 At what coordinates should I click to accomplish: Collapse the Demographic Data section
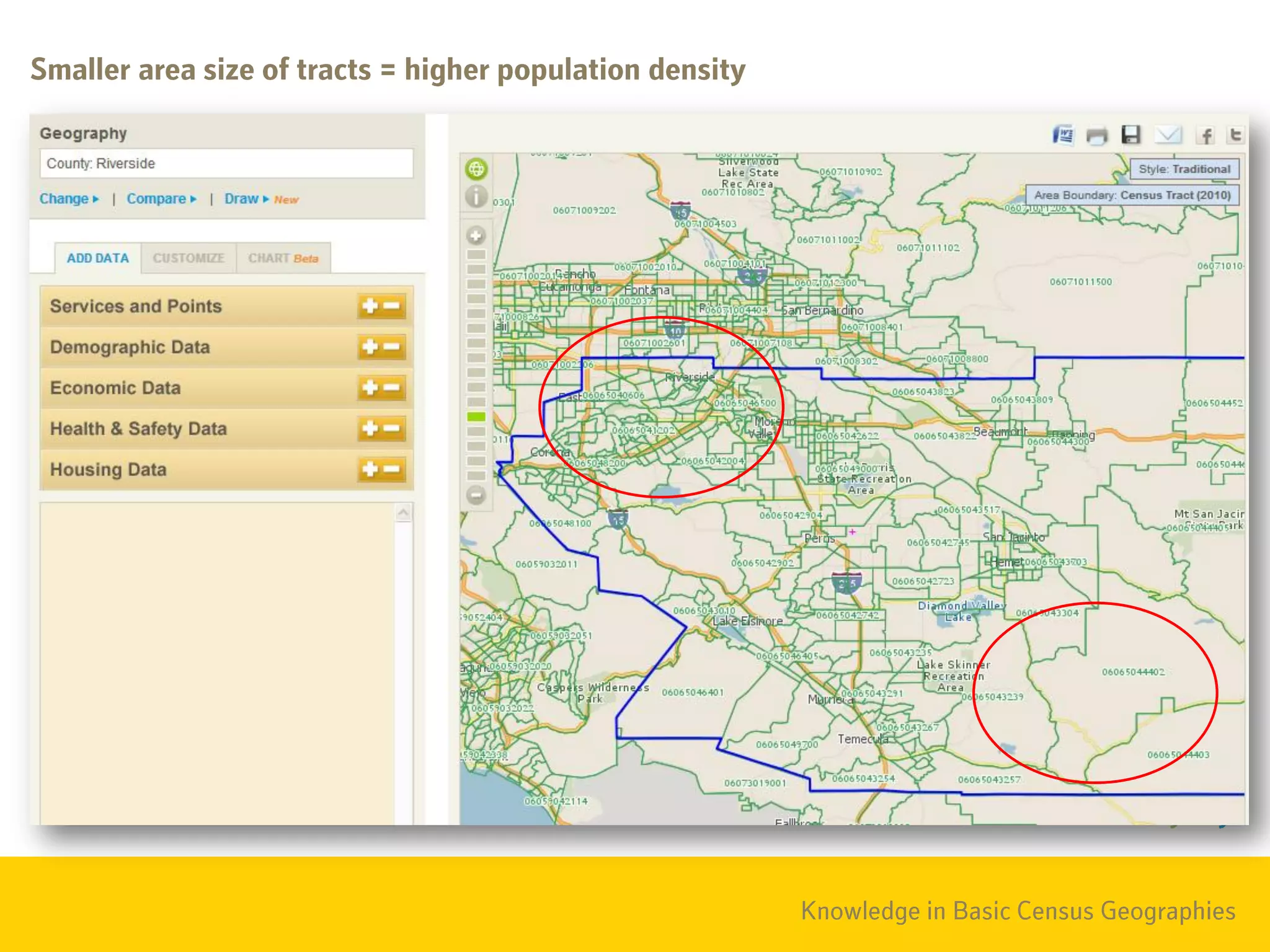click(392, 347)
